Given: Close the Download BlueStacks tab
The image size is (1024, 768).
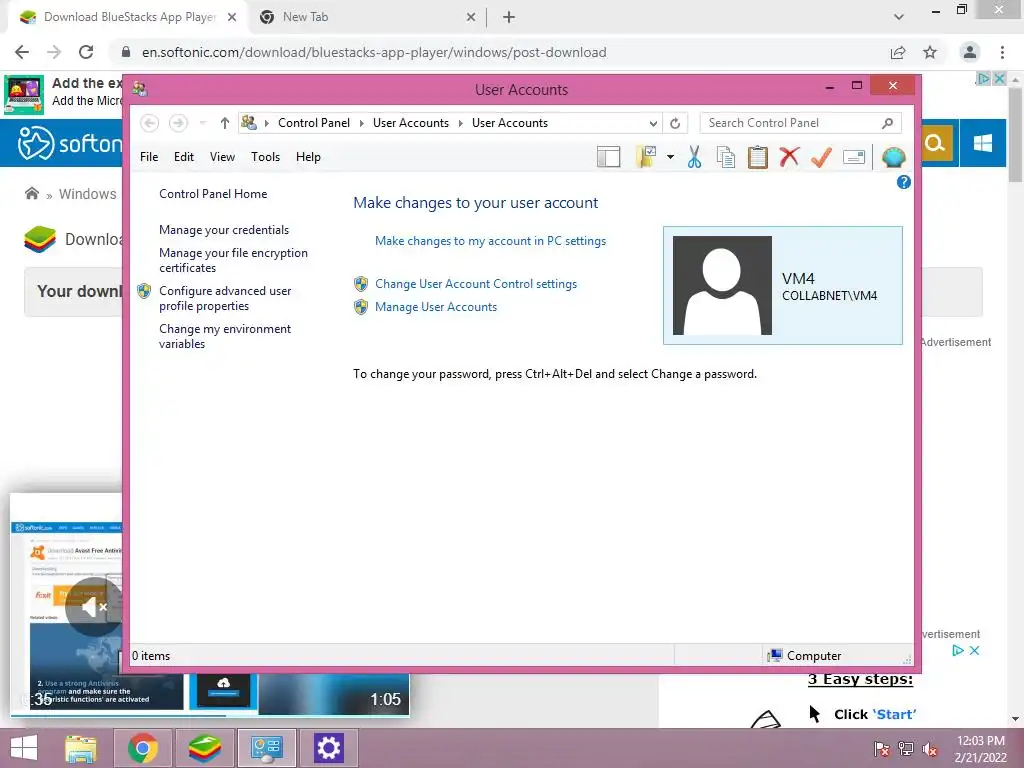Looking at the screenshot, I should 232,18.
